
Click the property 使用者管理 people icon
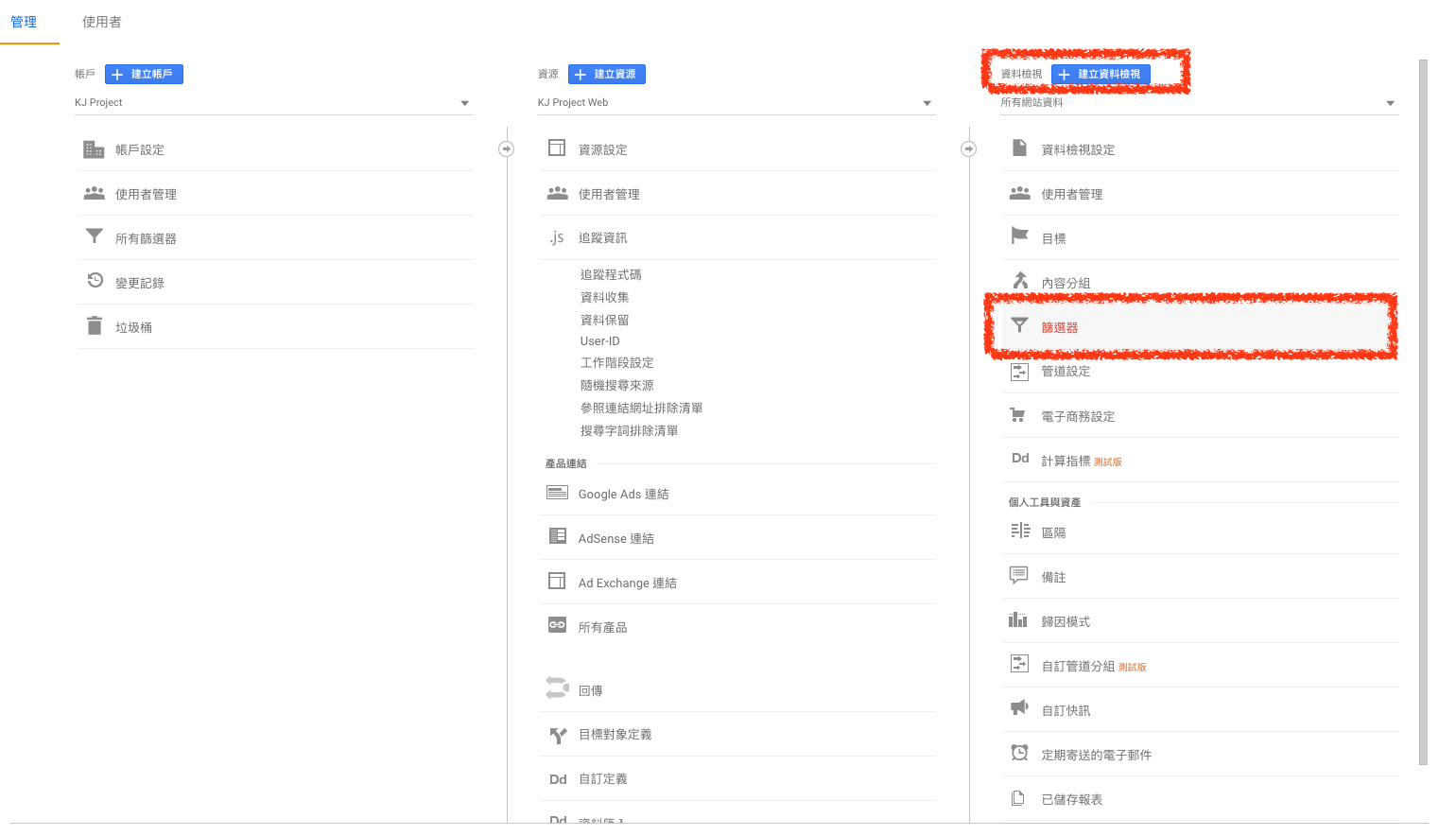(558, 193)
